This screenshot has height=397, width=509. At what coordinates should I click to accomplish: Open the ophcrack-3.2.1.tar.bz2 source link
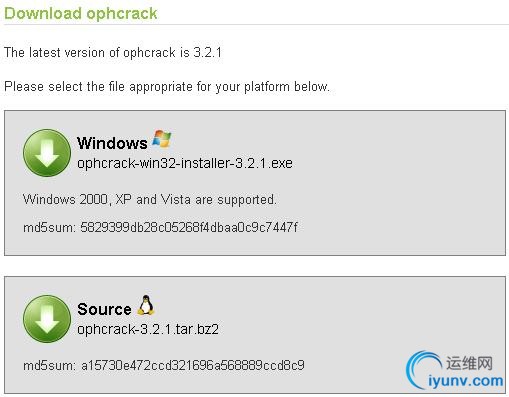[148, 329]
